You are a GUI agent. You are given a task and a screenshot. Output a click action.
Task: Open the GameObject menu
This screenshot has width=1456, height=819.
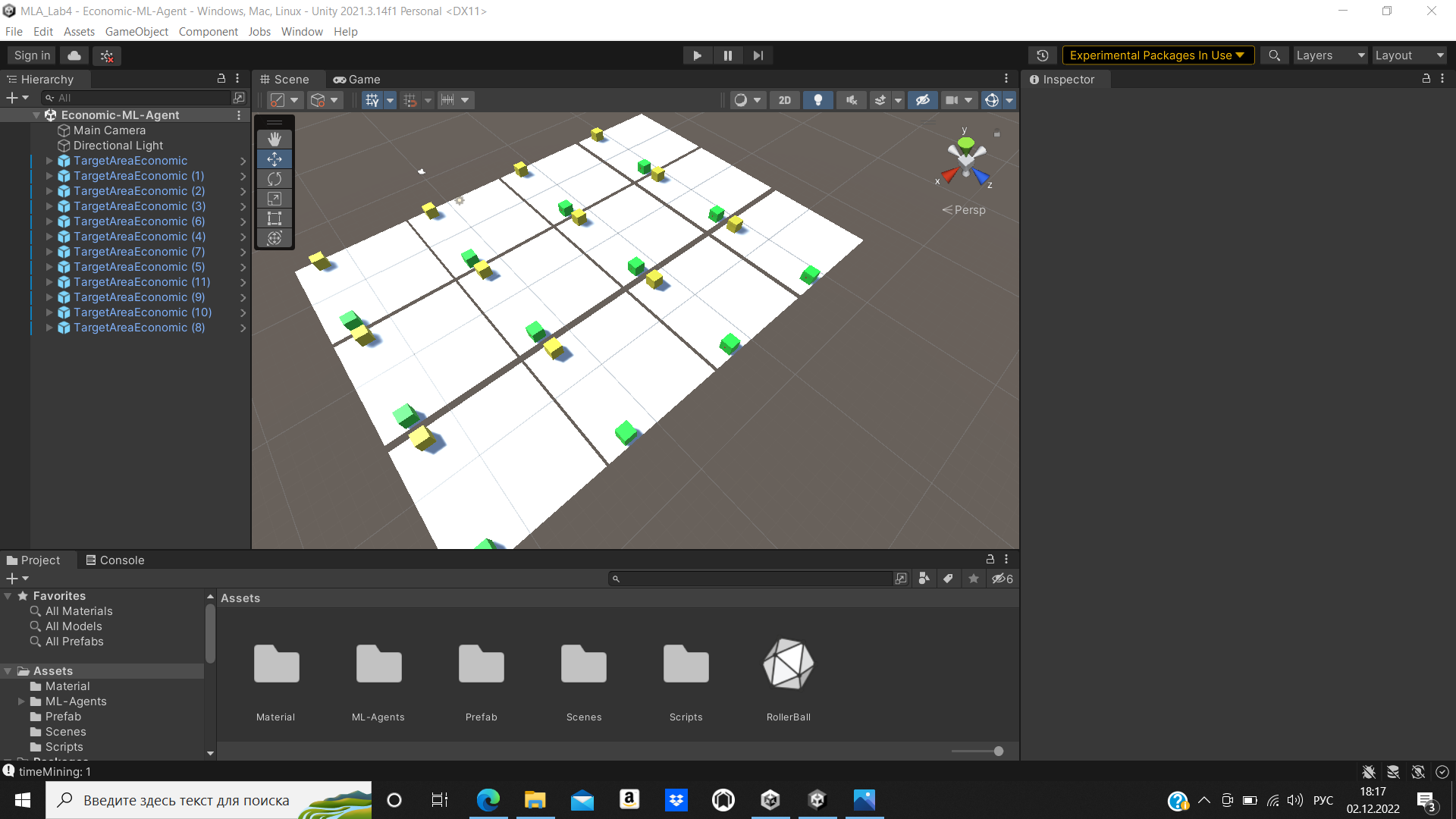click(x=136, y=31)
